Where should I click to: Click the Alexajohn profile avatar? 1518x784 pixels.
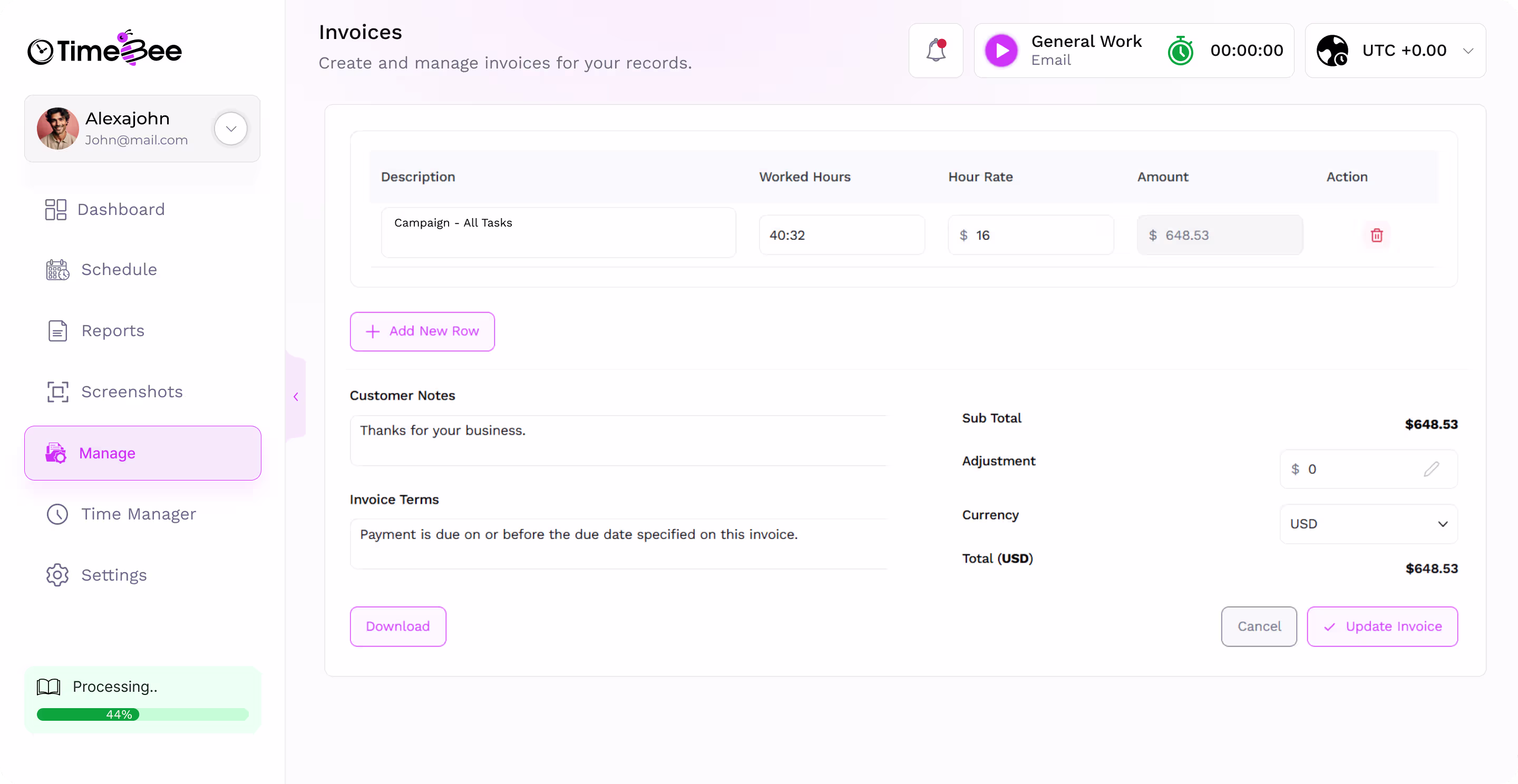(58, 129)
